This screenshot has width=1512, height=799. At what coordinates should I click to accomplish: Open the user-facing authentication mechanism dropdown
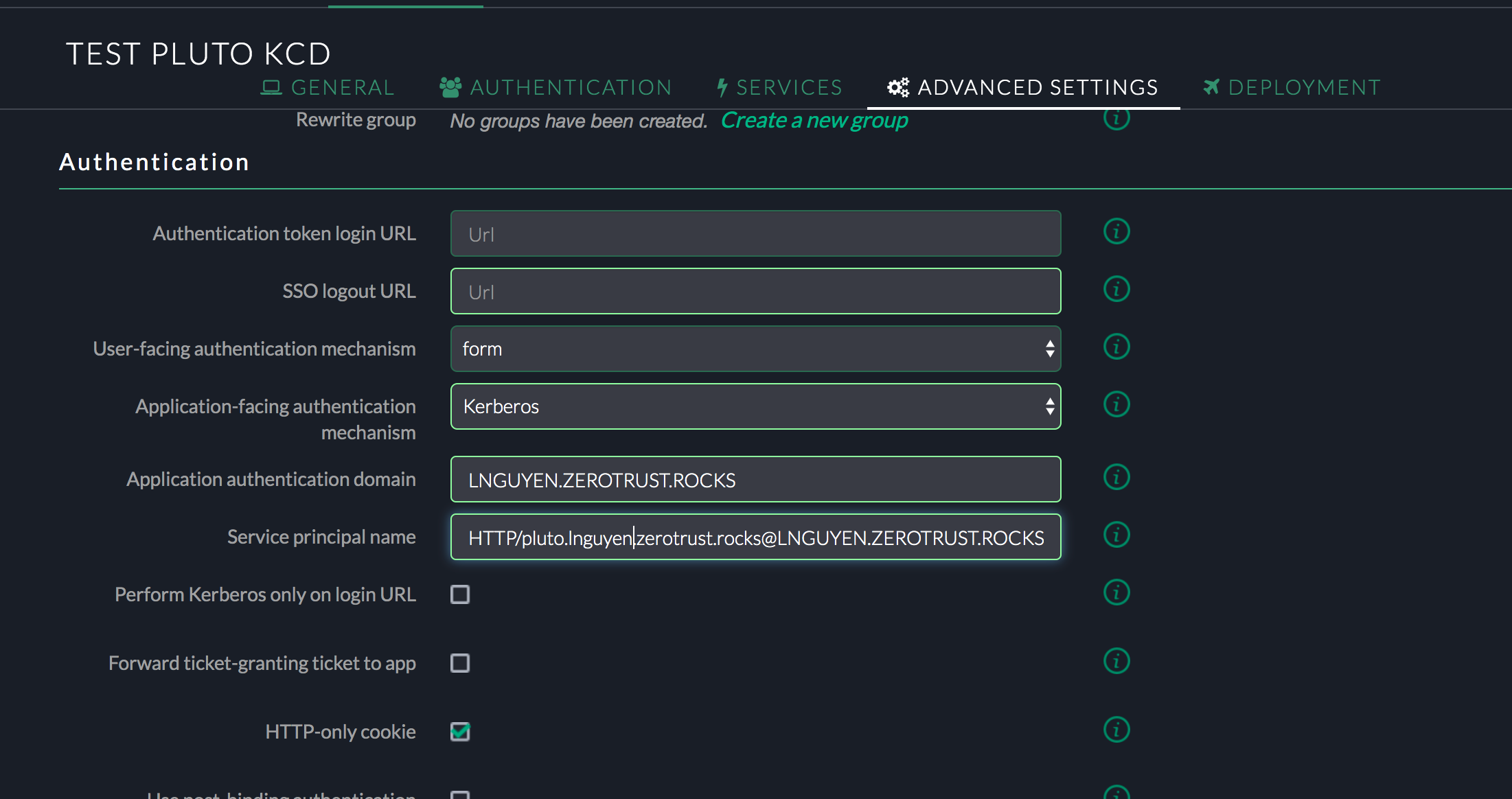[x=755, y=349]
